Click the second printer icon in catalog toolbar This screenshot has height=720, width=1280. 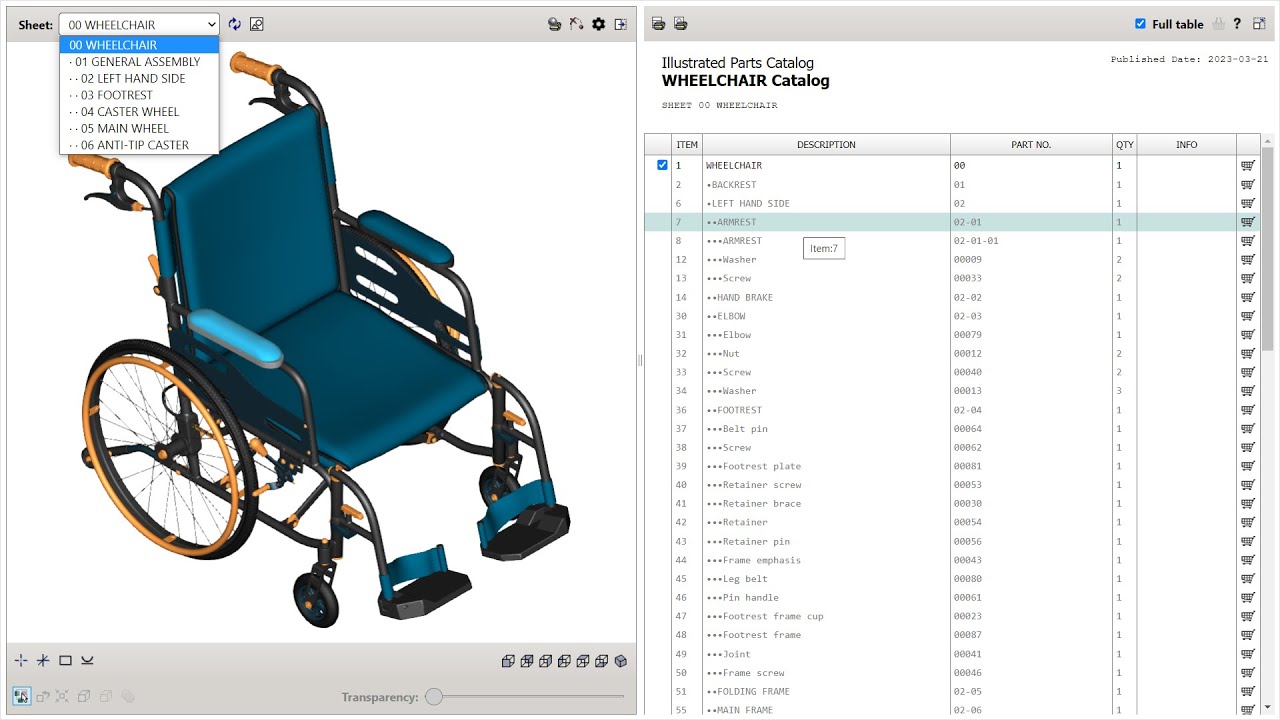[x=680, y=24]
